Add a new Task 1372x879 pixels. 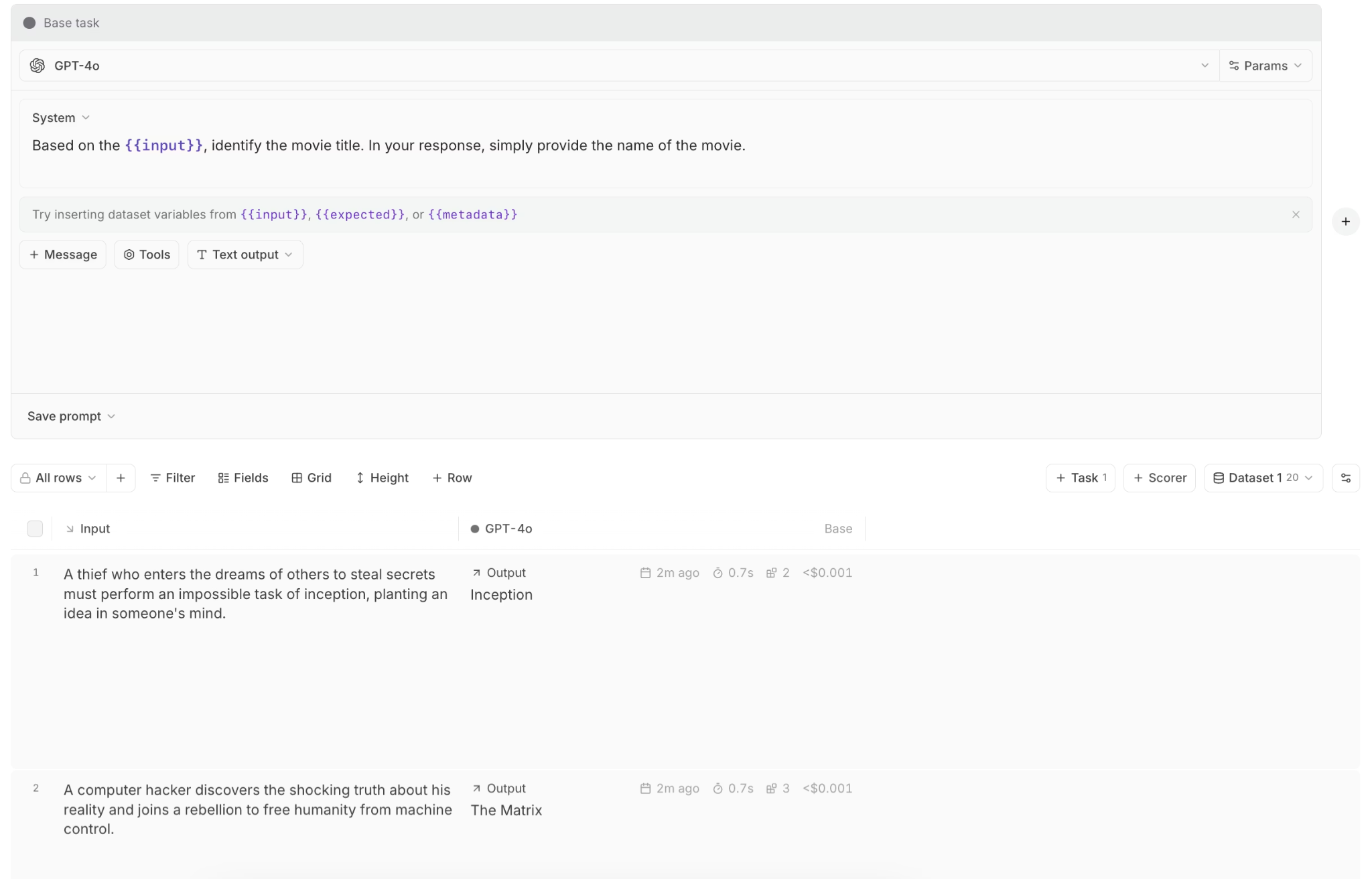[x=1079, y=478]
